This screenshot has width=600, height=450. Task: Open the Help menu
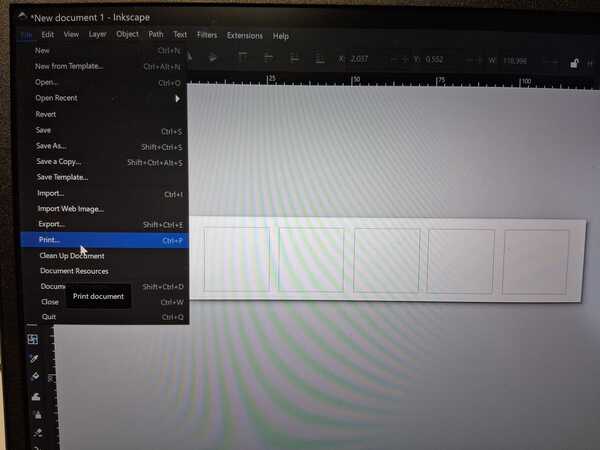(x=280, y=36)
